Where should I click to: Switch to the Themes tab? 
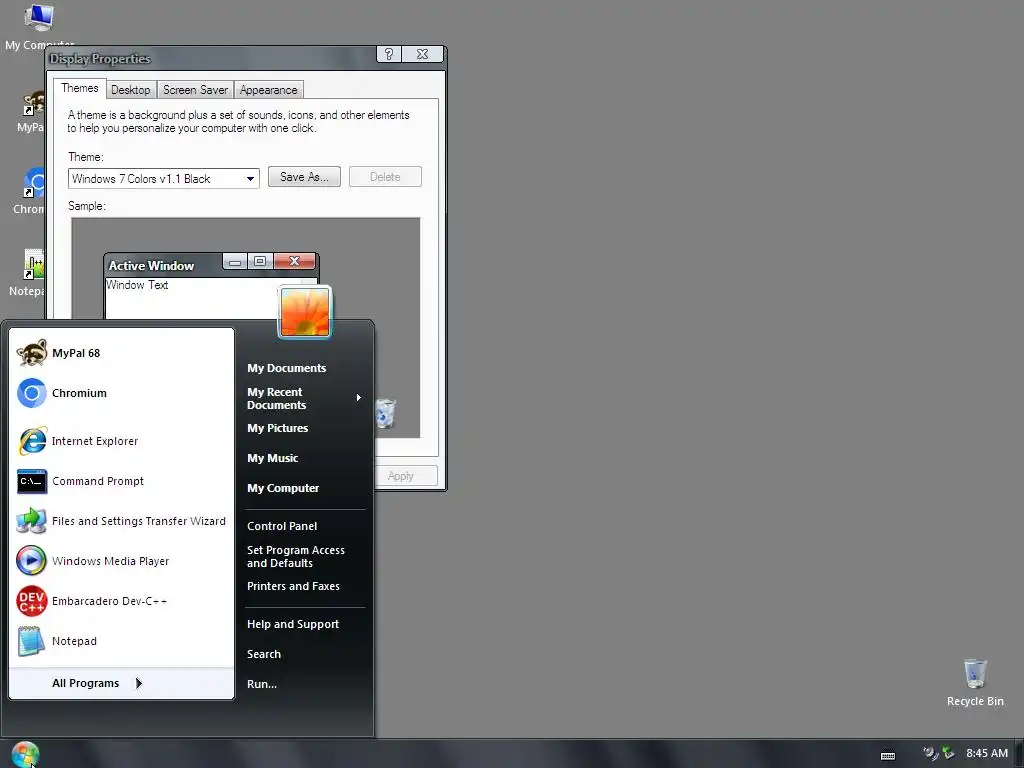[x=80, y=88]
